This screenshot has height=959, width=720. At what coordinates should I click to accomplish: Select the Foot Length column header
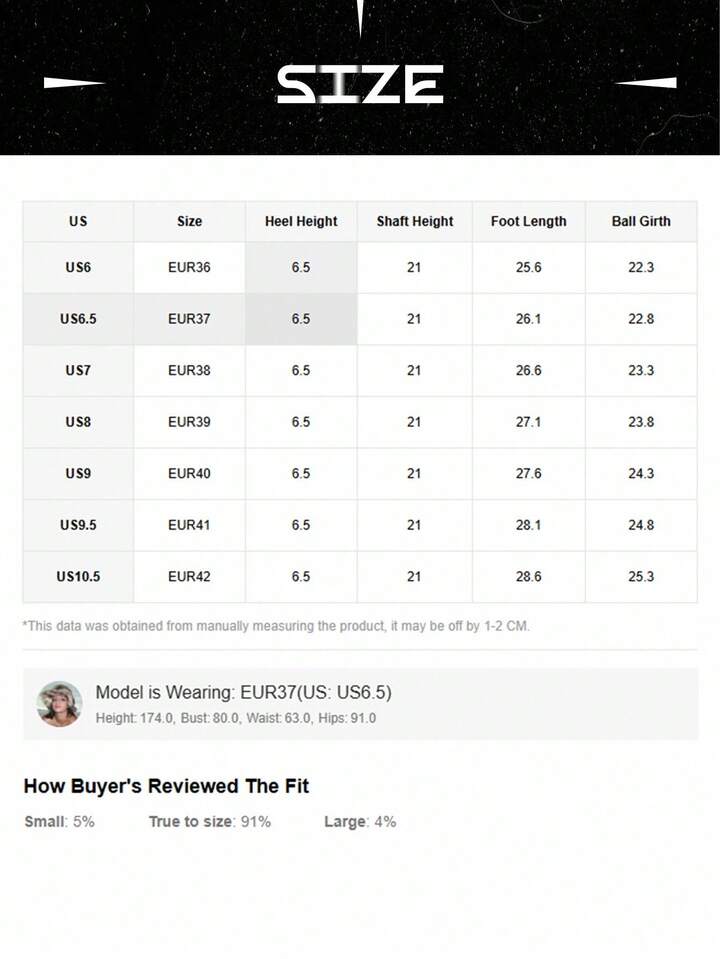point(528,221)
